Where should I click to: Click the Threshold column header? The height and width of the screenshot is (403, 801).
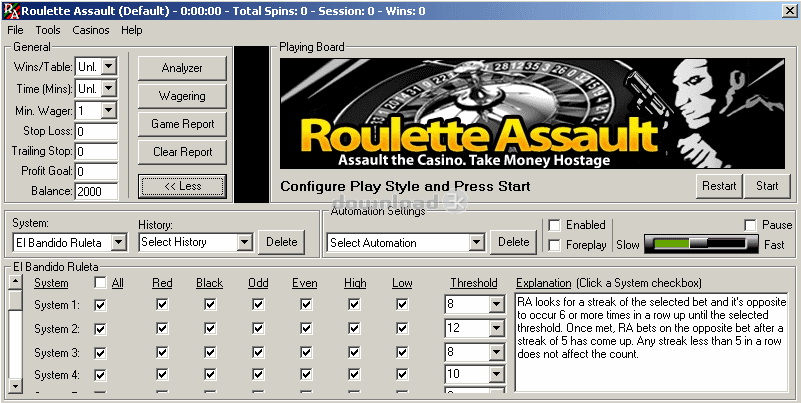coord(474,283)
